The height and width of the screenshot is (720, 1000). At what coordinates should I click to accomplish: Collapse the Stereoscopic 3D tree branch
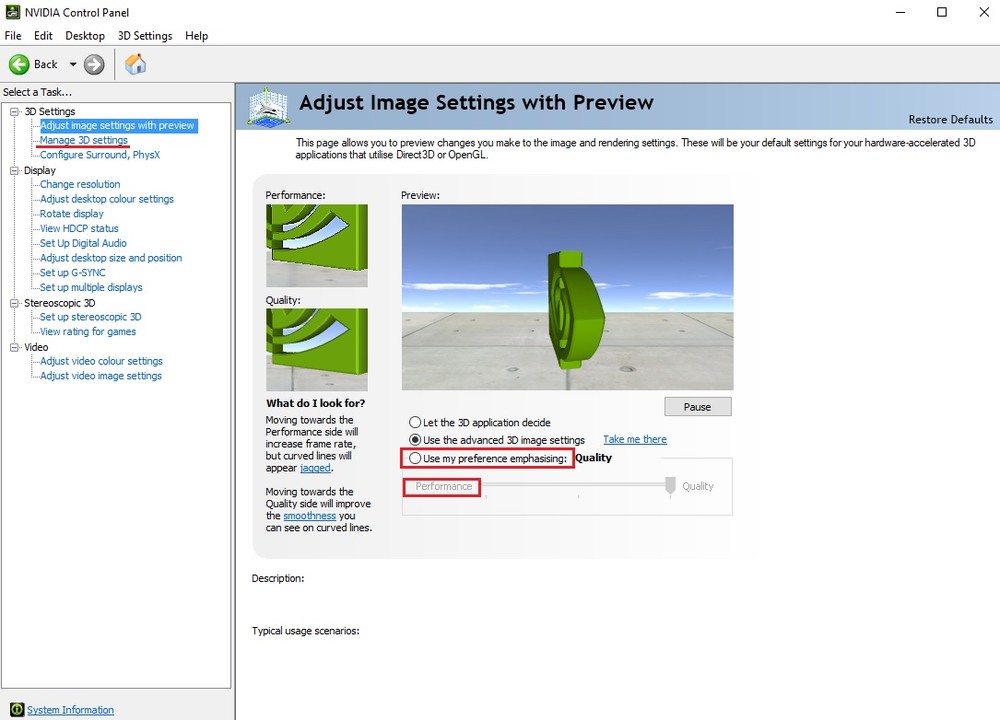click(x=15, y=302)
